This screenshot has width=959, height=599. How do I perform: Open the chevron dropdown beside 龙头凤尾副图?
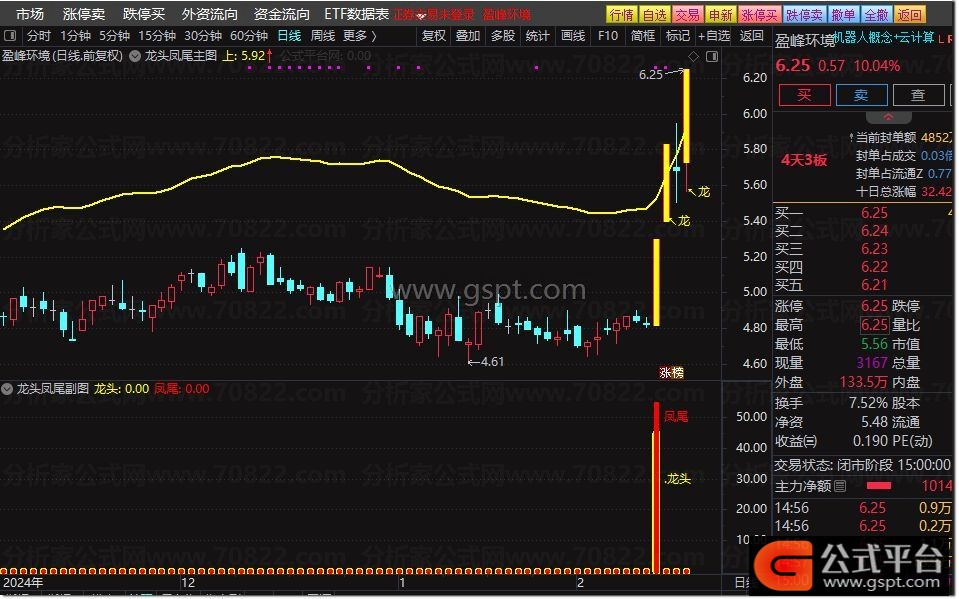click(7, 389)
